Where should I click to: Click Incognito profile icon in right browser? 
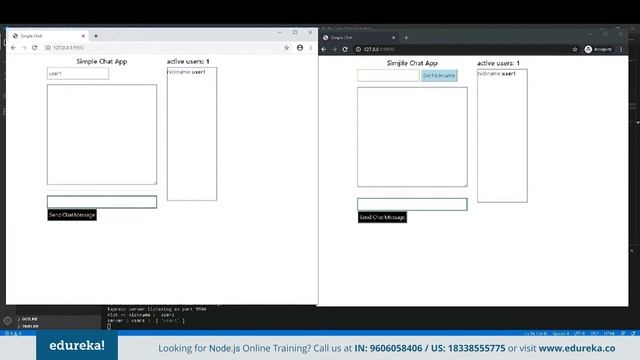[598, 49]
